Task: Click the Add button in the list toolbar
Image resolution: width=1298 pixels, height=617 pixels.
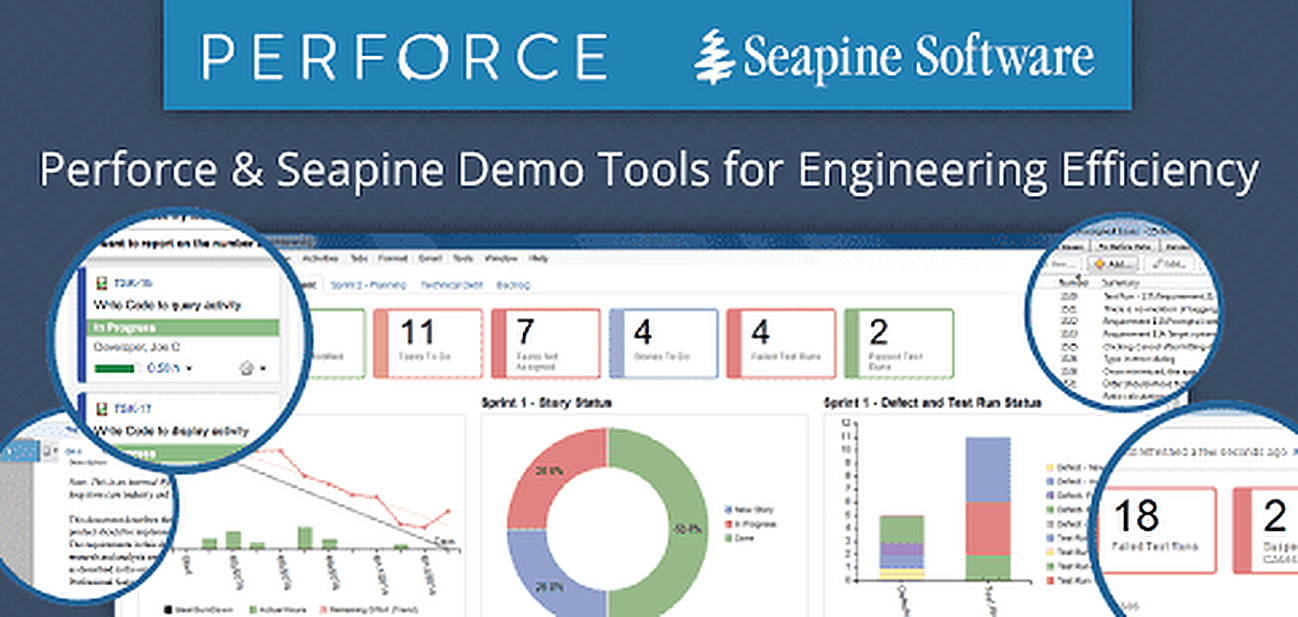Action: point(1113,263)
